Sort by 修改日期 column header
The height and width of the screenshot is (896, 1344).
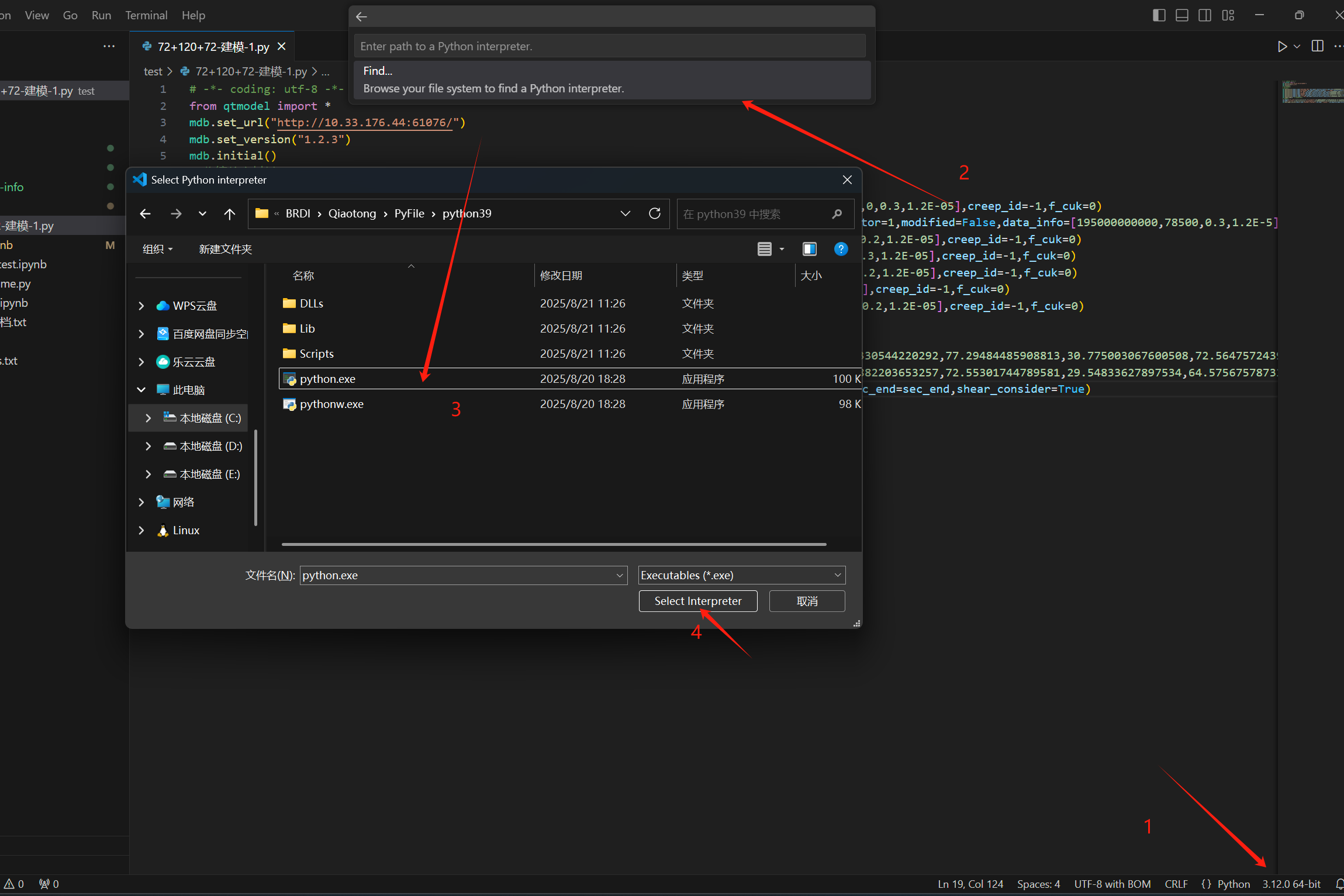561,275
